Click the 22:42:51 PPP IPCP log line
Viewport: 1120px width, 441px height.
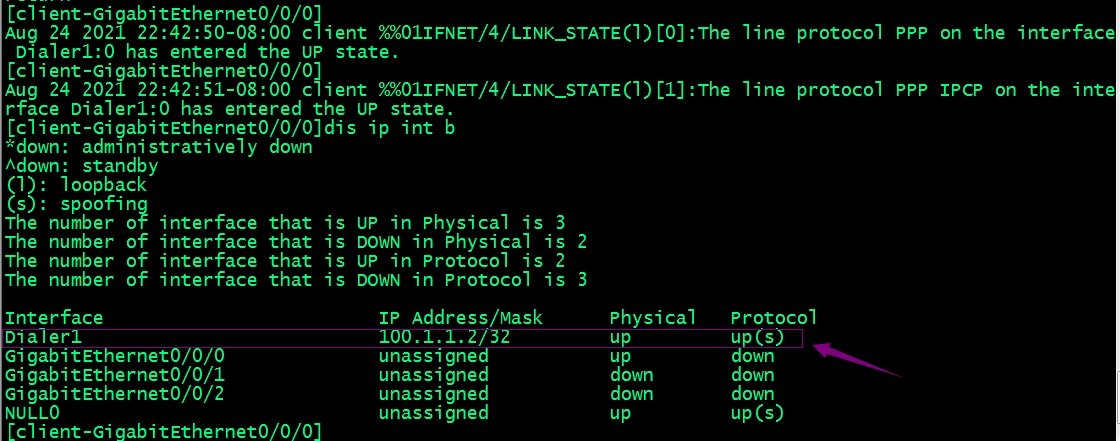(x=560, y=100)
